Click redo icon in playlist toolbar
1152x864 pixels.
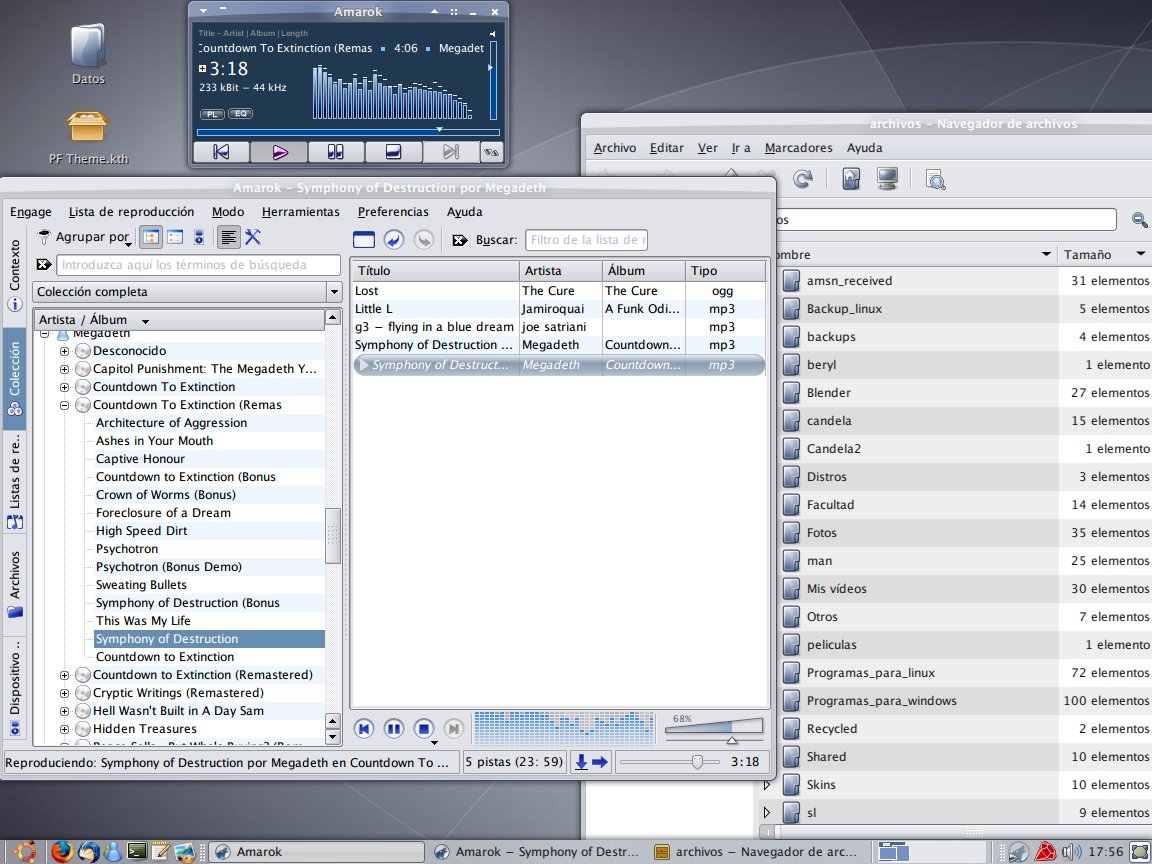[424, 240]
